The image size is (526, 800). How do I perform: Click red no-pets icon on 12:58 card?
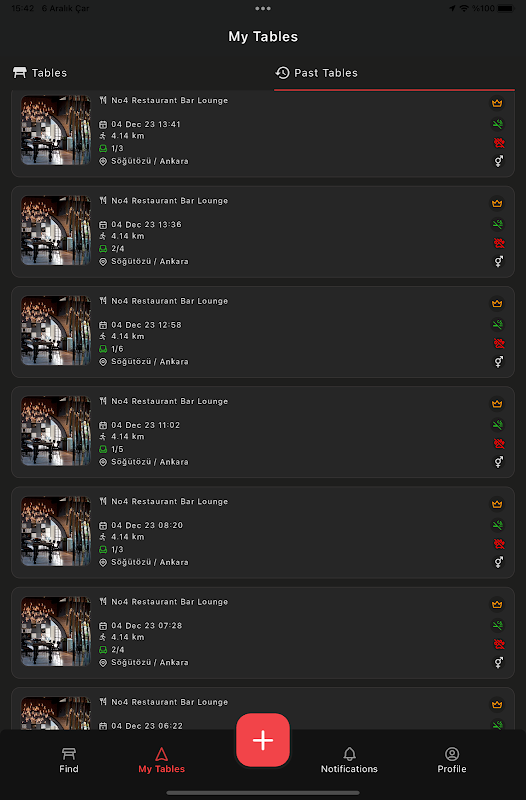pos(498,343)
